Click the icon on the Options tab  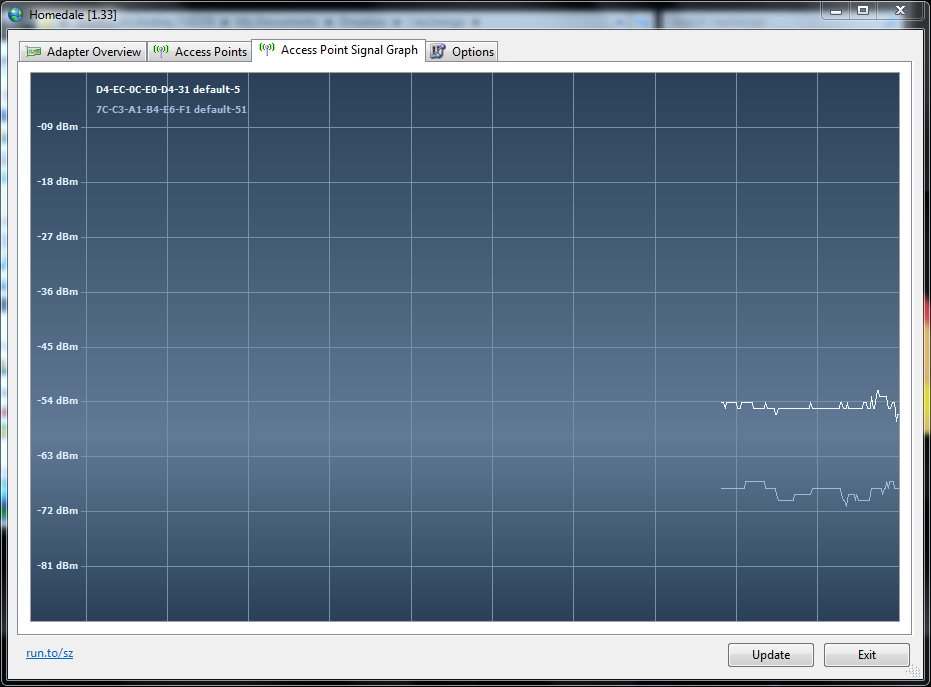438,51
